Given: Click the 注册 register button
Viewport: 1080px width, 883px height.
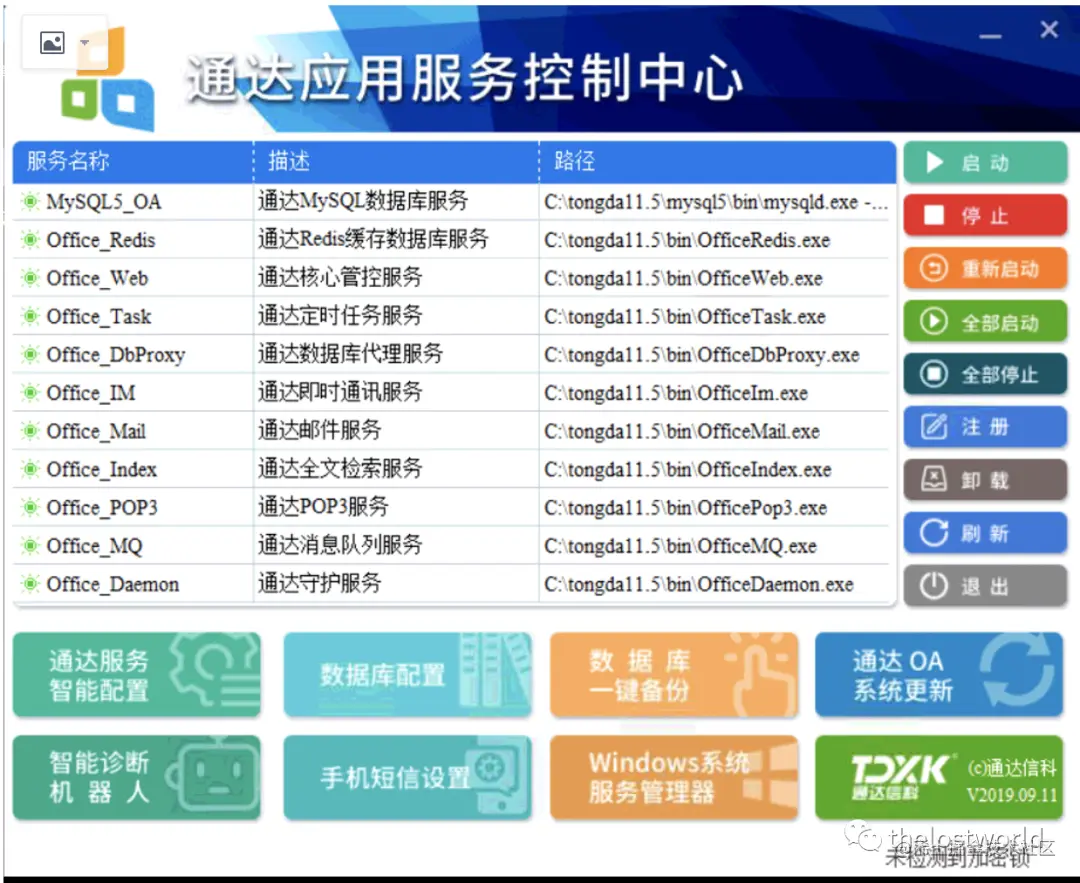Looking at the screenshot, I should [x=985, y=425].
